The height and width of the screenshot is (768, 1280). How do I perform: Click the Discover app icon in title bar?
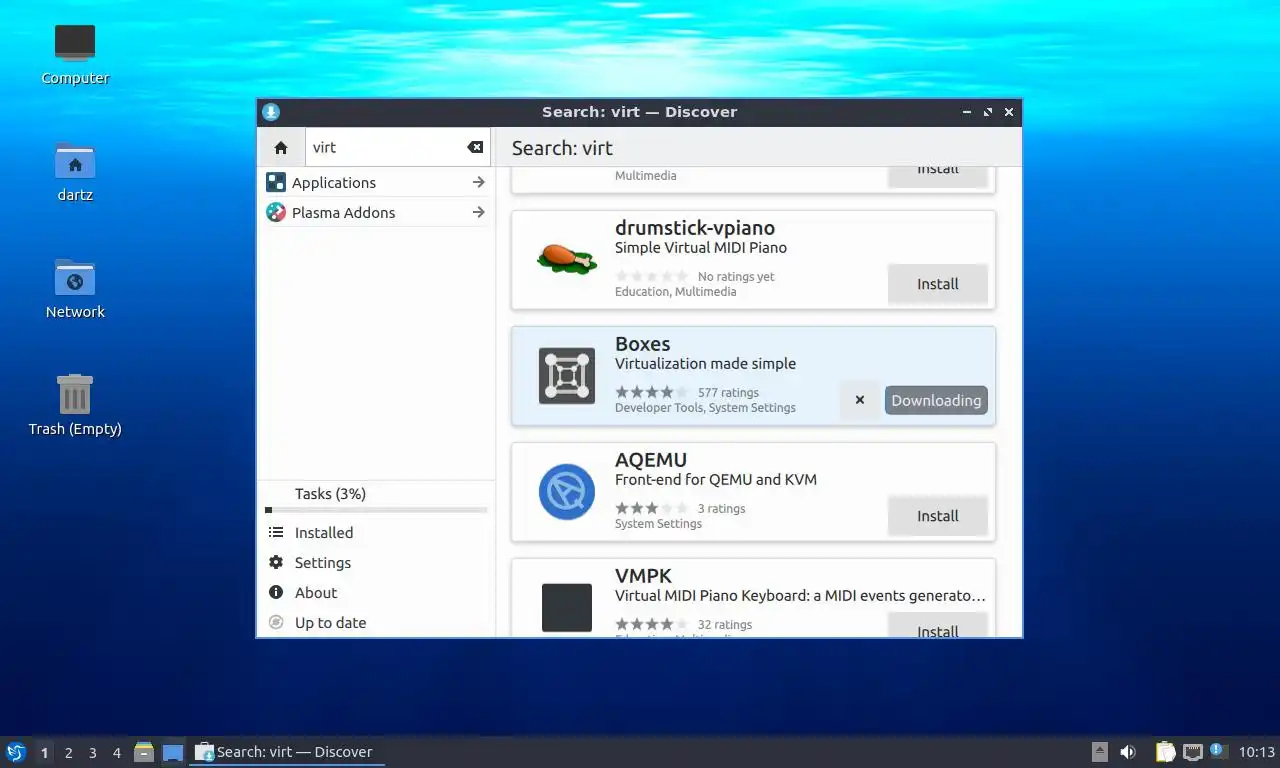tap(271, 112)
